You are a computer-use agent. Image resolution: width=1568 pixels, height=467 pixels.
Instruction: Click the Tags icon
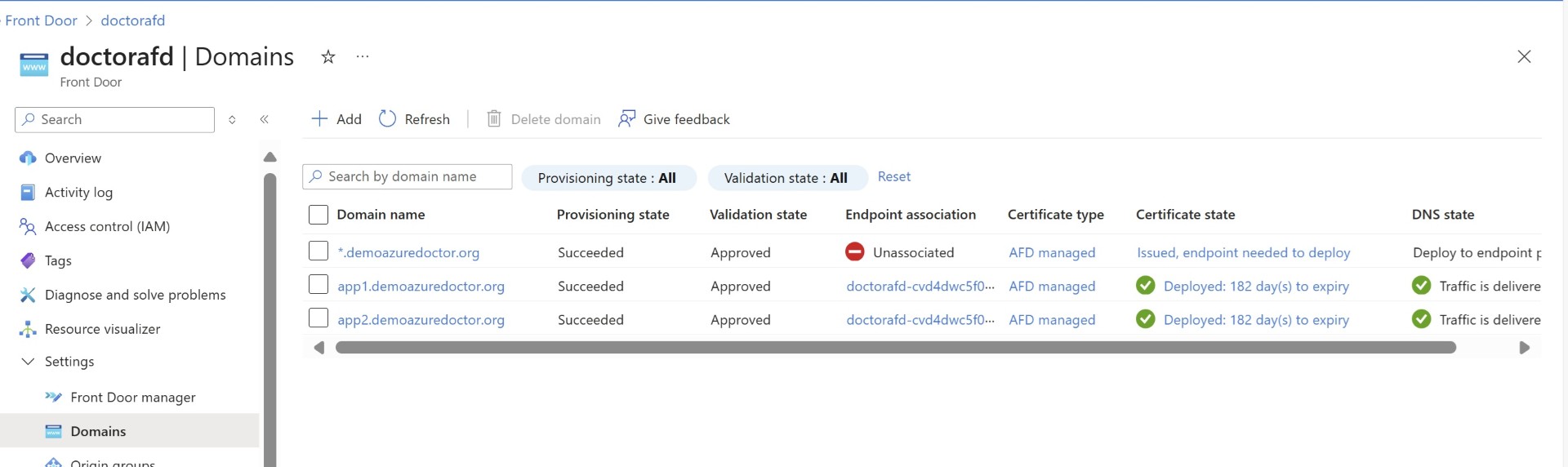(28, 260)
